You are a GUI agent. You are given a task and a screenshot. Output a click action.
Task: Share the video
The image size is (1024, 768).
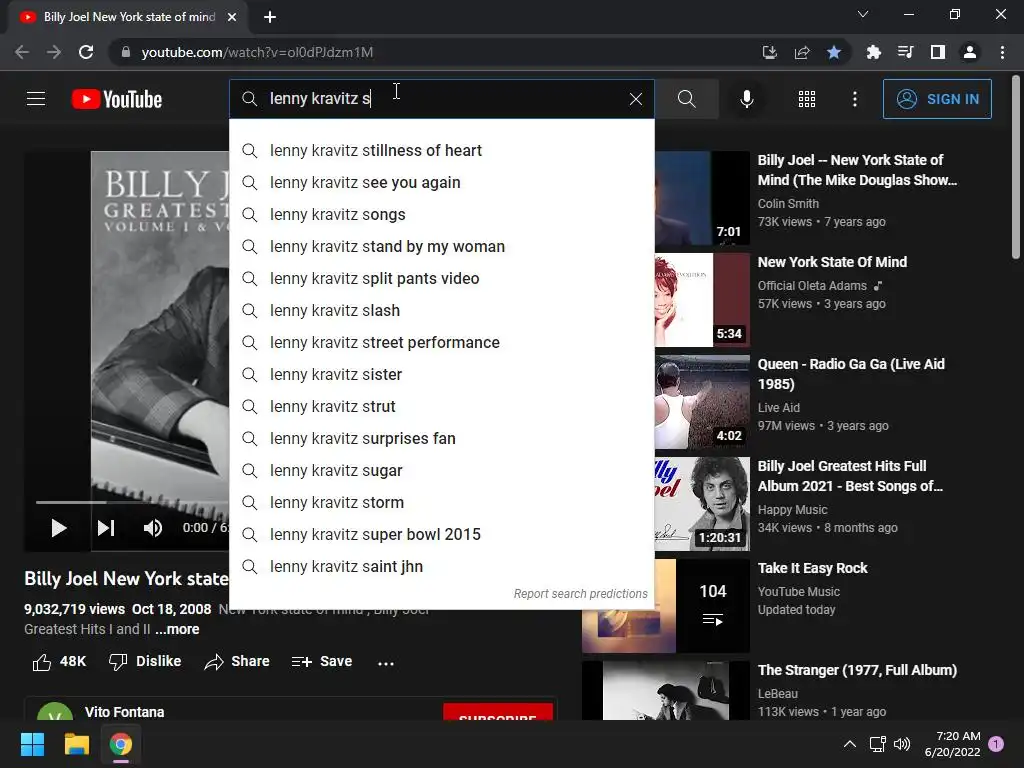pos(236,662)
